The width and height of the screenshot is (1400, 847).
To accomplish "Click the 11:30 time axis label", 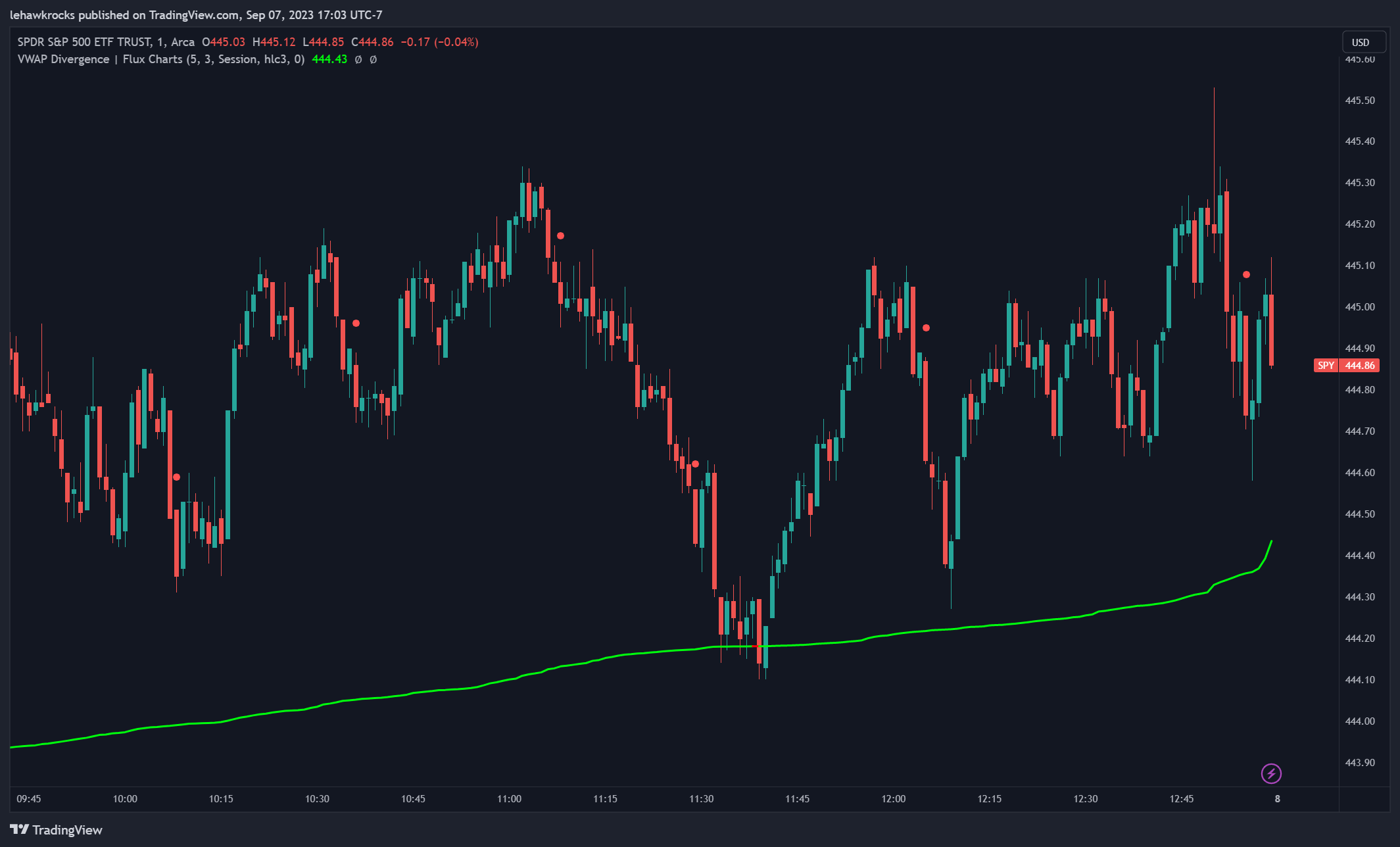I will coord(701,798).
